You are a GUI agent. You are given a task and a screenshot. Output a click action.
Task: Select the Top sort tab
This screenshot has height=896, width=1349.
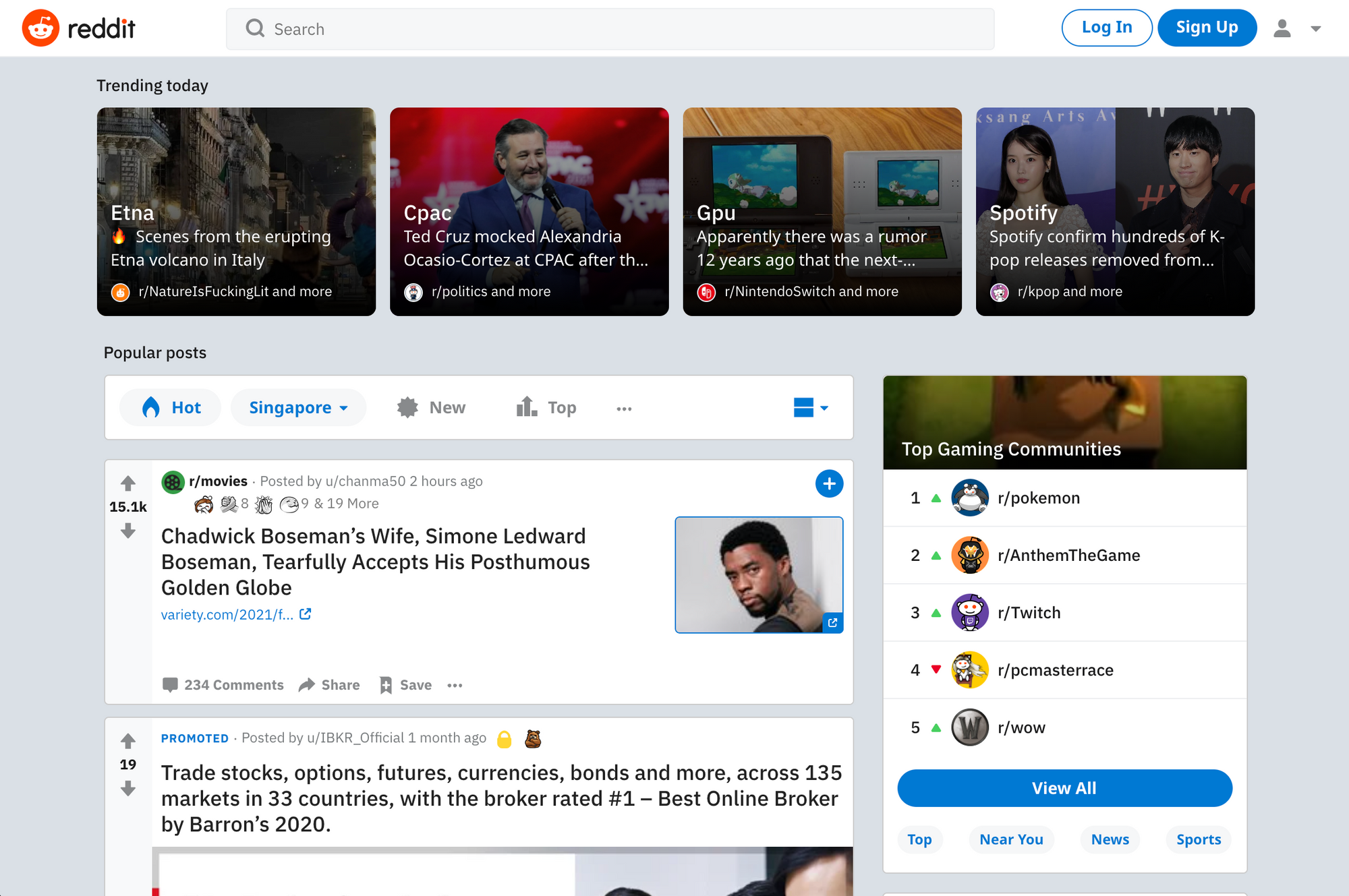pyautogui.click(x=546, y=407)
